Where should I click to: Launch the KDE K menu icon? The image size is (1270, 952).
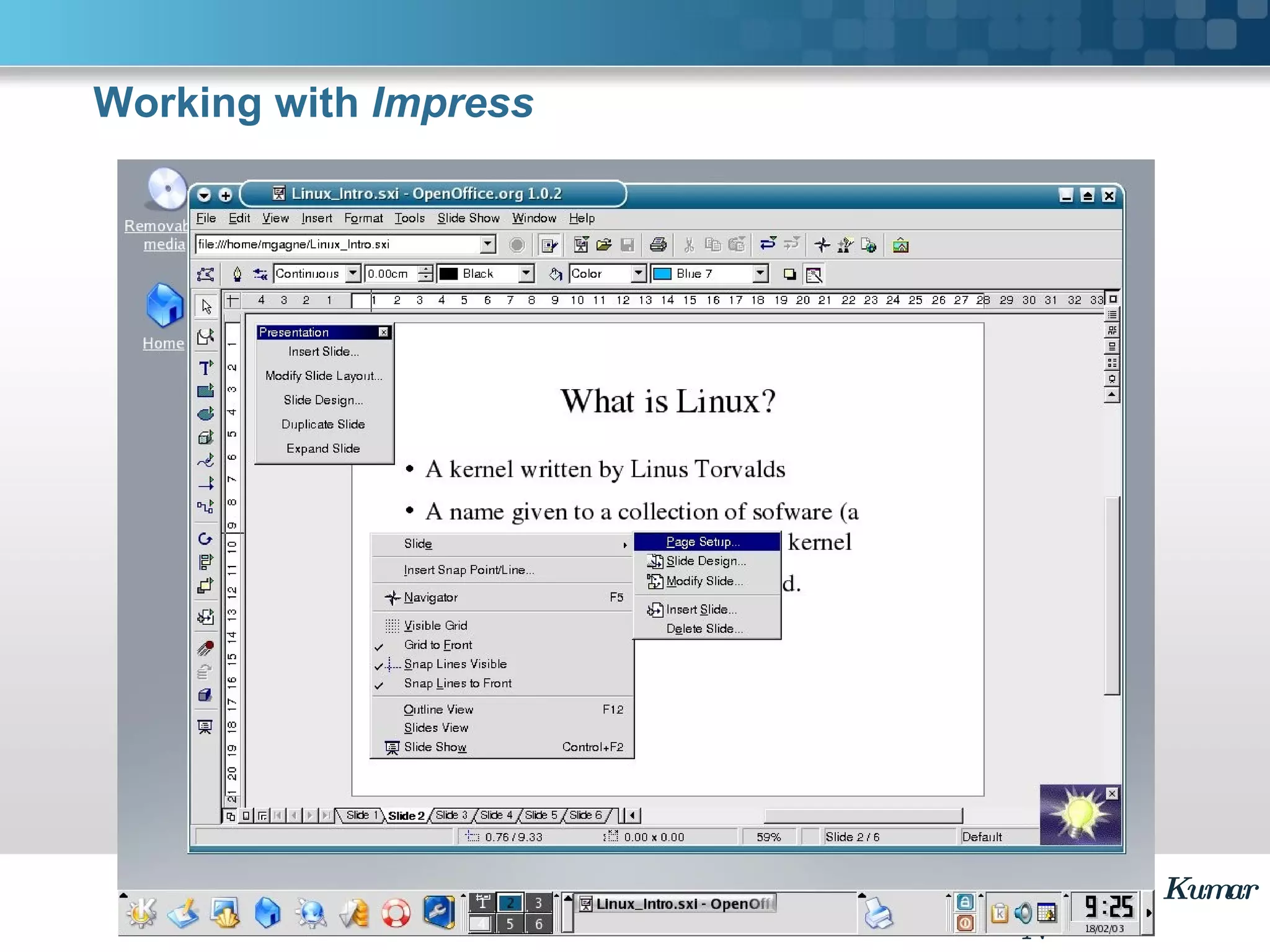tap(141, 912)
